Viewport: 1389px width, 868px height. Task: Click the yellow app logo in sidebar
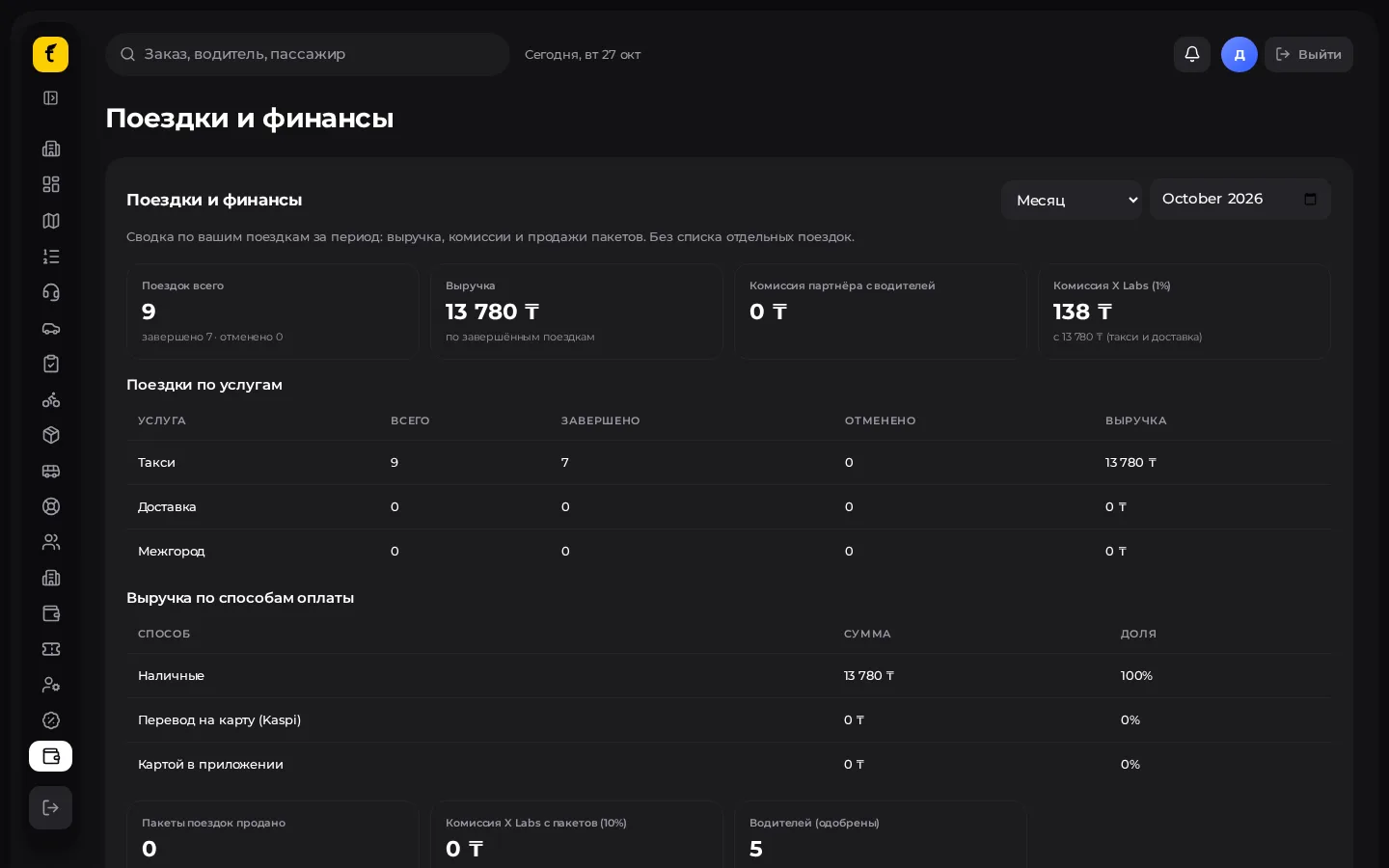click(x=50, y=54)
